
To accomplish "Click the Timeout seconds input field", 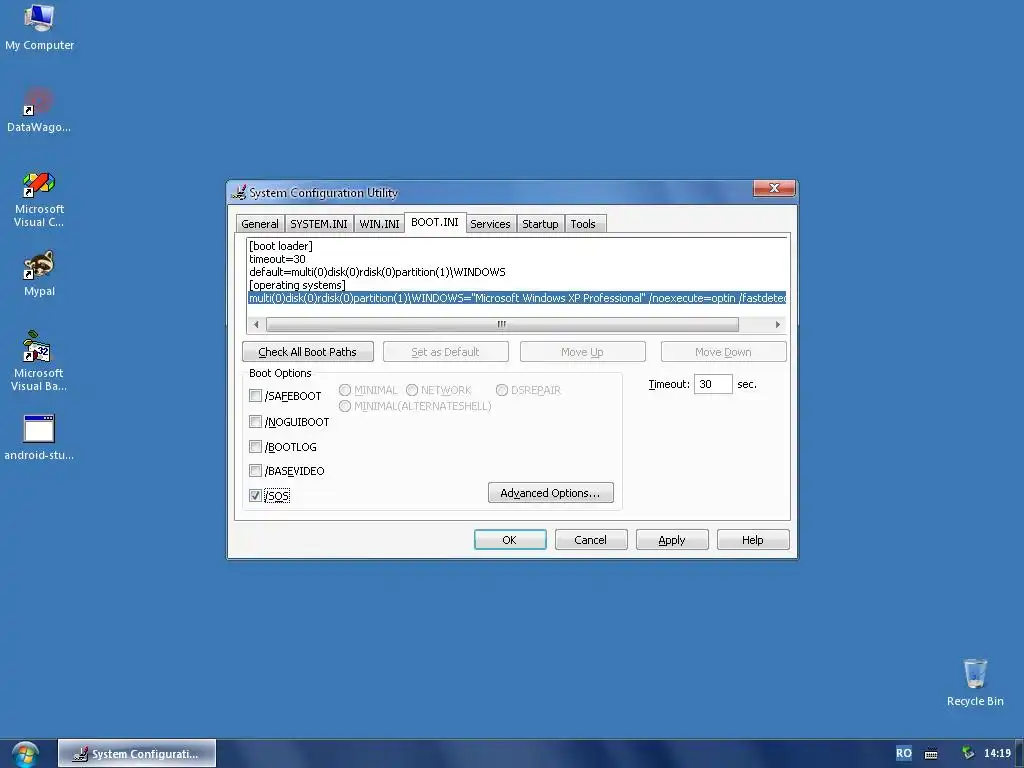I will [713, 384].
